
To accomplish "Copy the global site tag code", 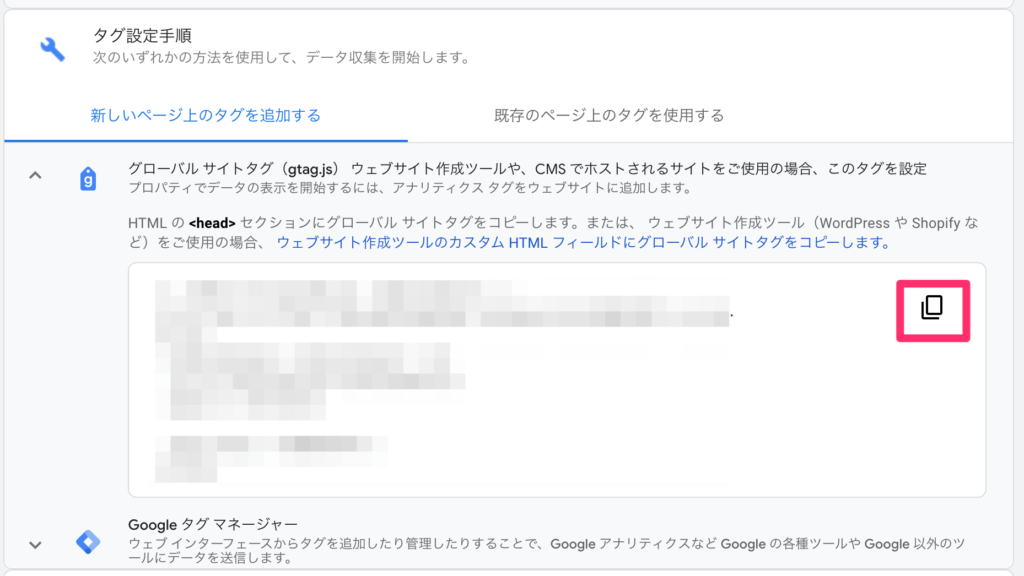I will pyautogui.click(x=932, y=307).
